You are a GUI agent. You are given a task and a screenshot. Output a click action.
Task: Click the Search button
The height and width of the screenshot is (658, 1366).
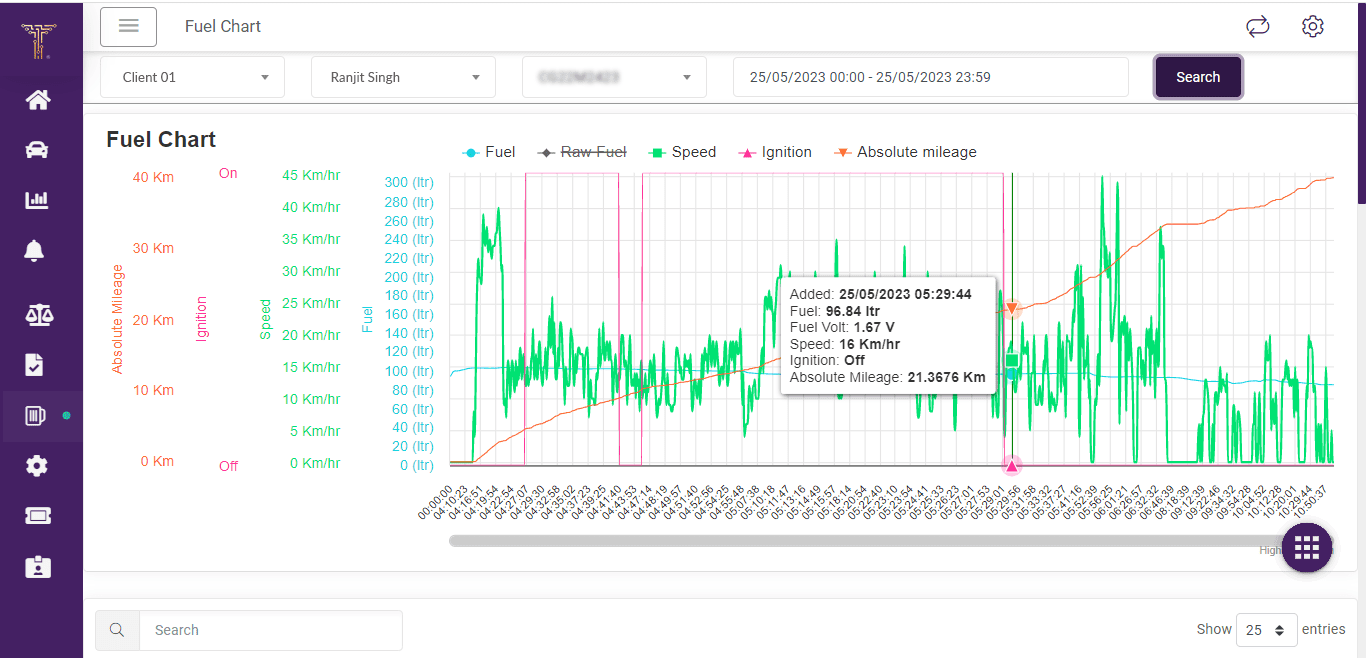click(1198, 77)
